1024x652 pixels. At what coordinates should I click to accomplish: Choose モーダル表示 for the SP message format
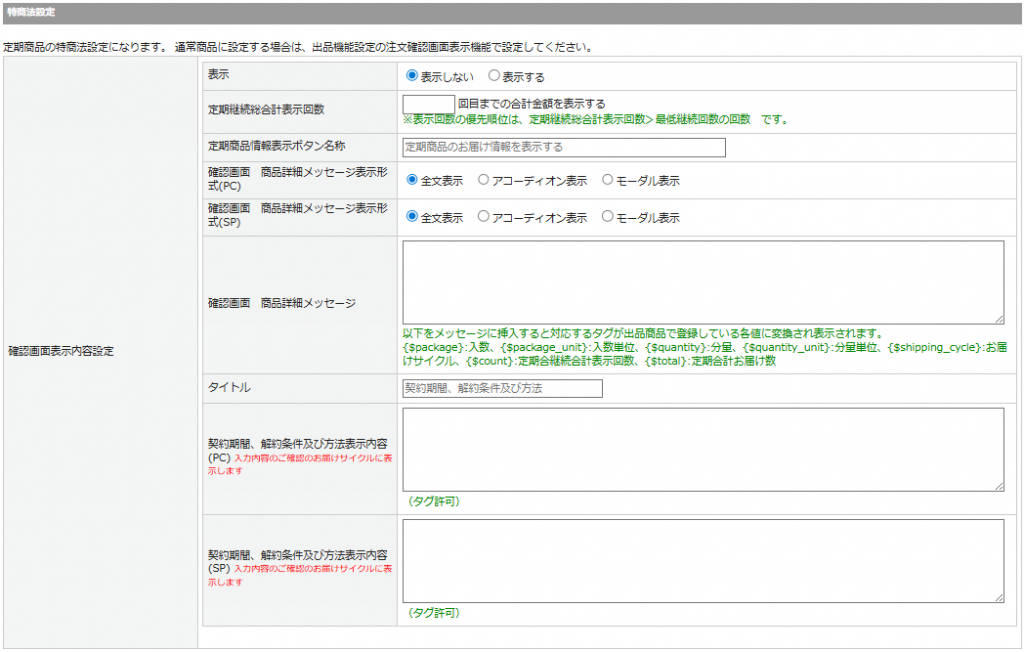[607, 216]
